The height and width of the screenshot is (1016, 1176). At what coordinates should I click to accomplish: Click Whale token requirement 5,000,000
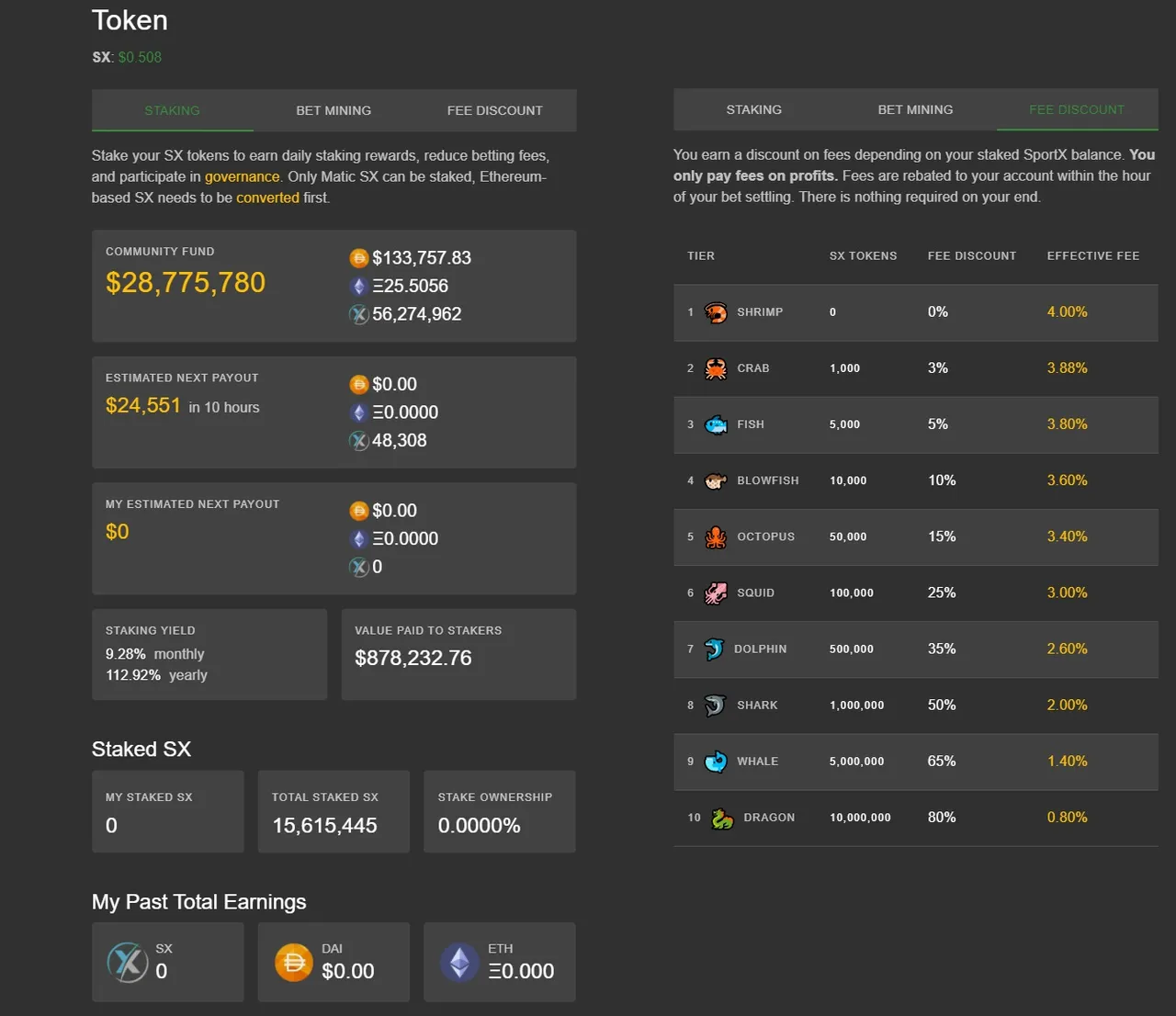[x=857, y=762]
